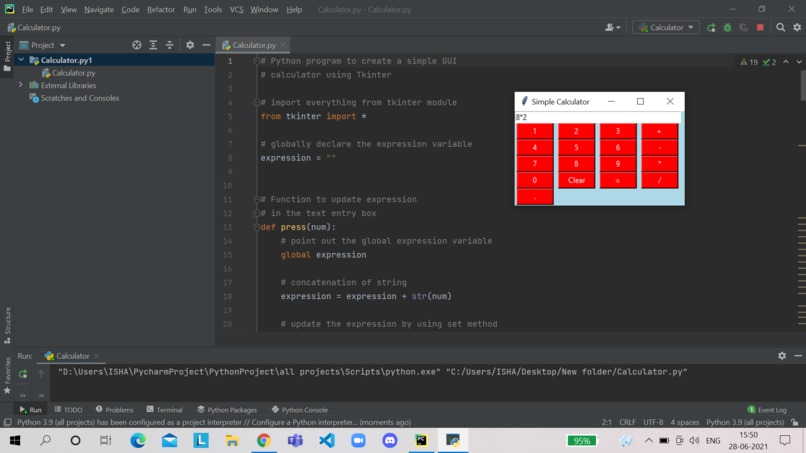Hide the Project panel with minus icon
The height and width of the screenshot is (453, 806).
206,45
